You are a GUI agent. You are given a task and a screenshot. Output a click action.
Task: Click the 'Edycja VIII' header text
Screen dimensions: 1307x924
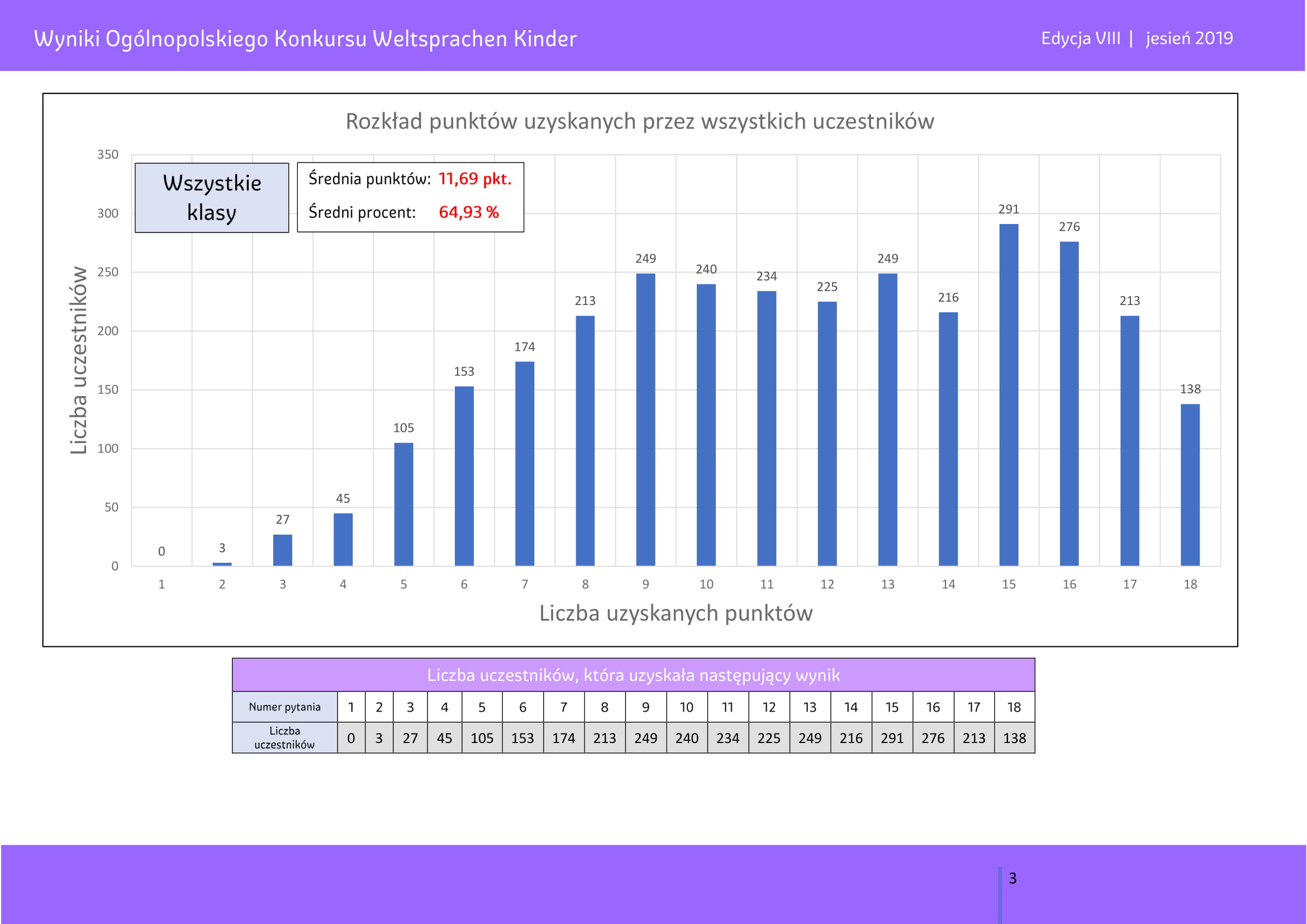pos(1081,38)
